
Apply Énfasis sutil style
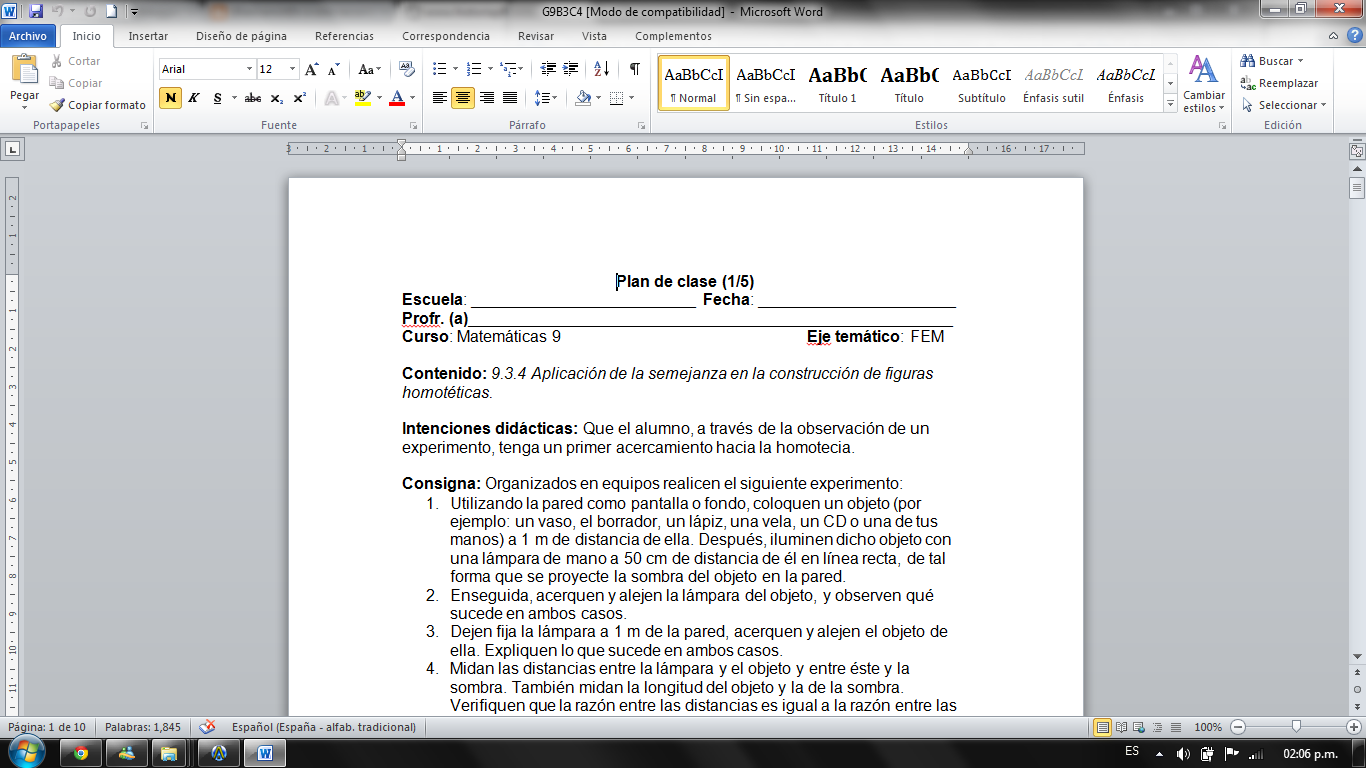point(1053,82)
